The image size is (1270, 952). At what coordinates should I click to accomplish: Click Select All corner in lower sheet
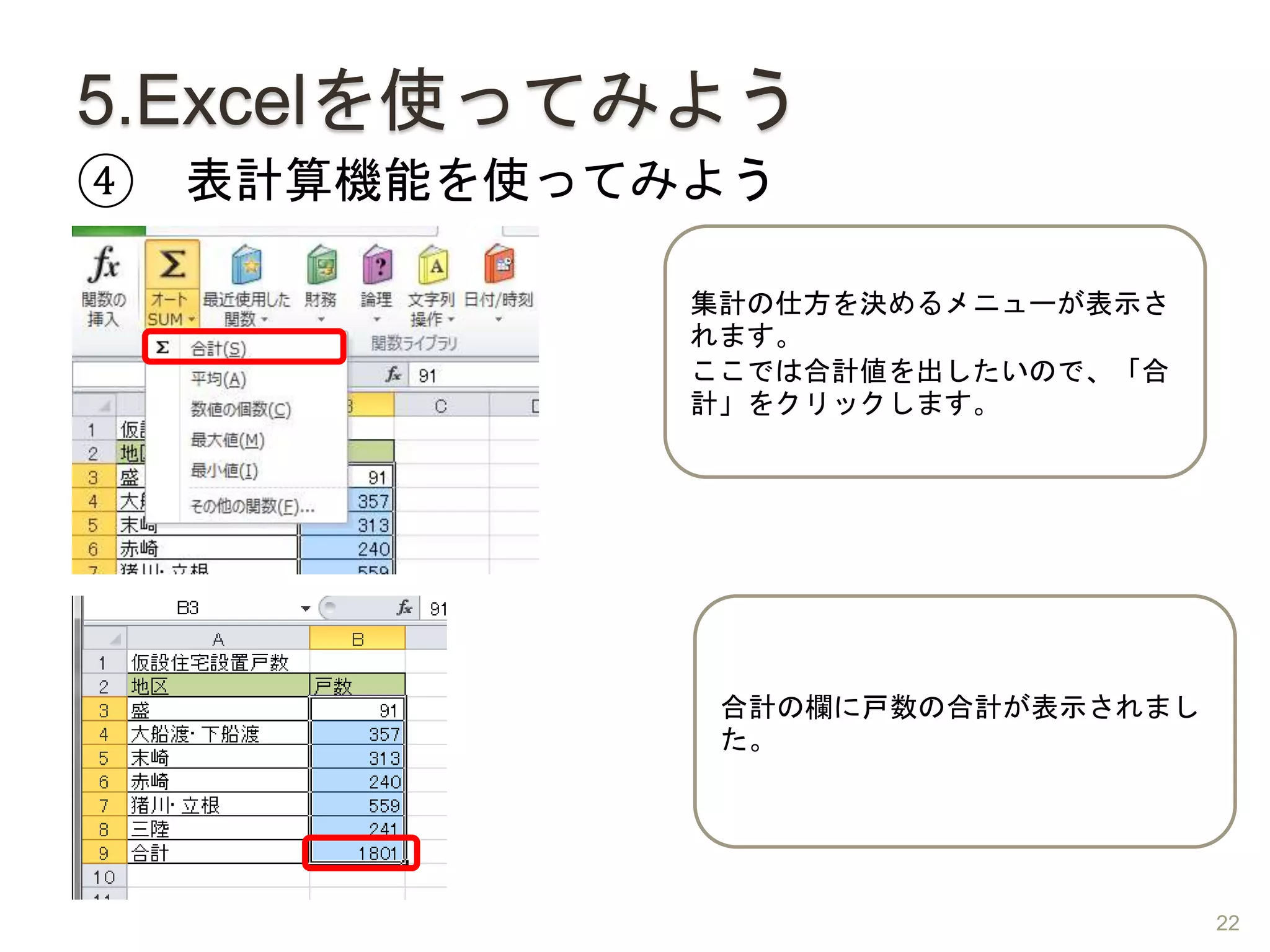pyautogui.click(x=105, y=638)
